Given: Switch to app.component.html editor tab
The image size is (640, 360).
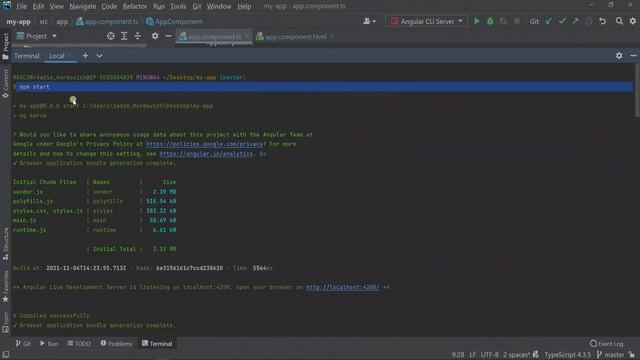Looking at the screenshot, I should pyautogui.click(x=295, y=37).
